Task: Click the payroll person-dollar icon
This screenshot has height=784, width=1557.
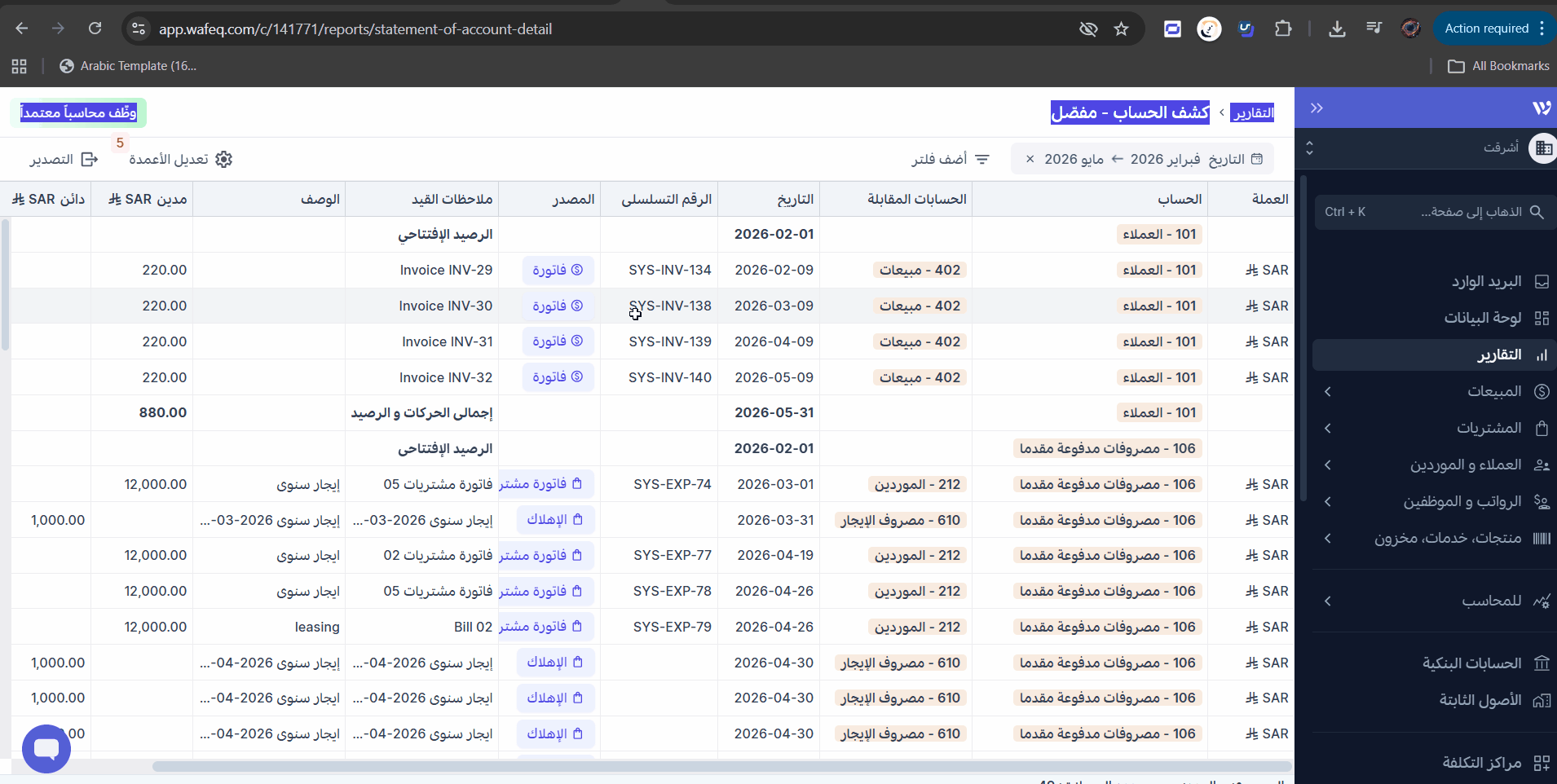Action: pos(1542,502)
